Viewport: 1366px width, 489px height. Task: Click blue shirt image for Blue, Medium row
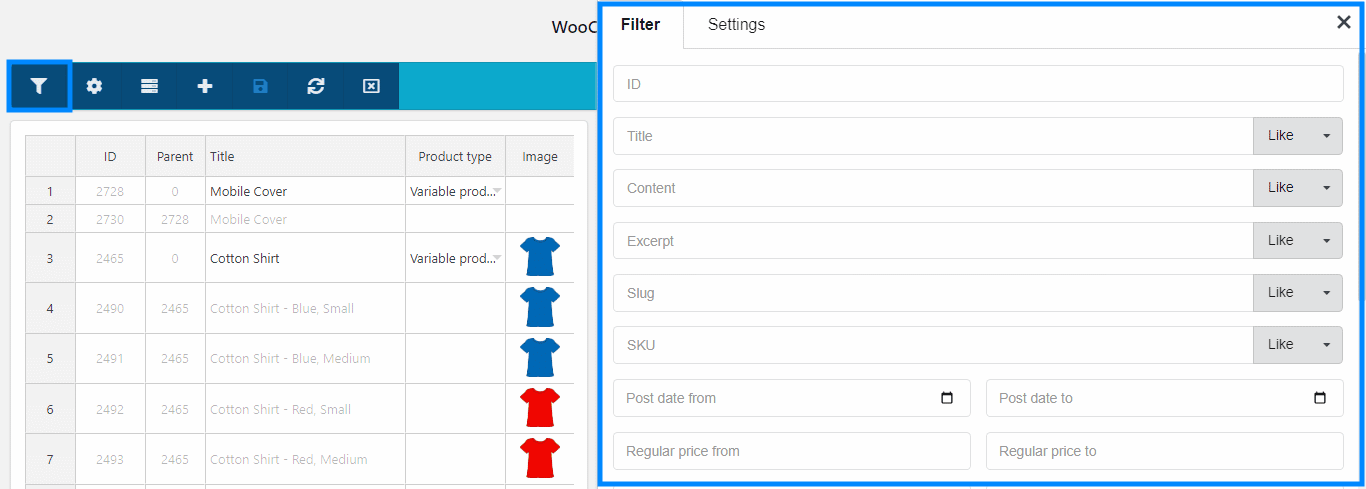(x=540, y=358)
